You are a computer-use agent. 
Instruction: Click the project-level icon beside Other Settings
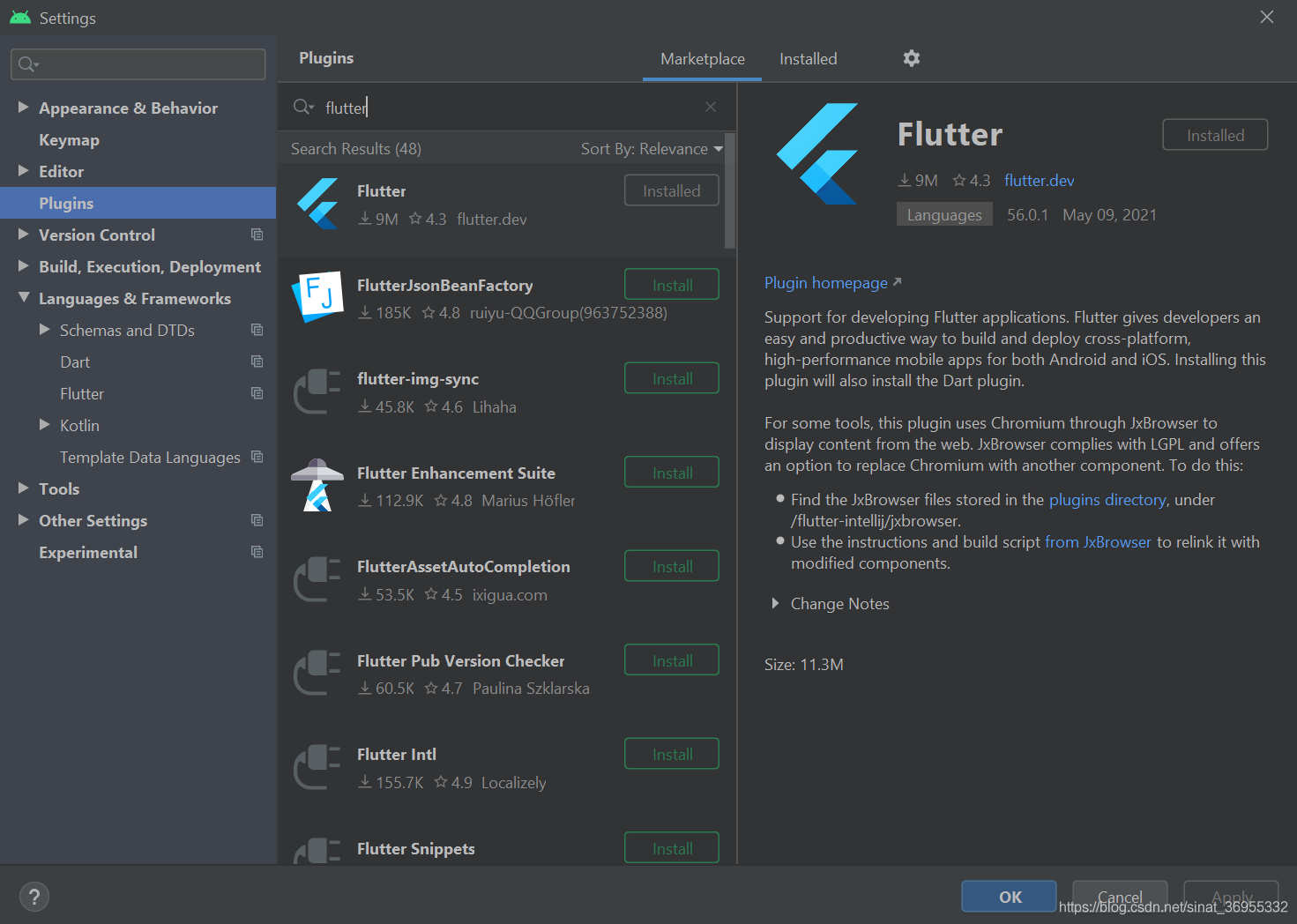pos(257,520)
